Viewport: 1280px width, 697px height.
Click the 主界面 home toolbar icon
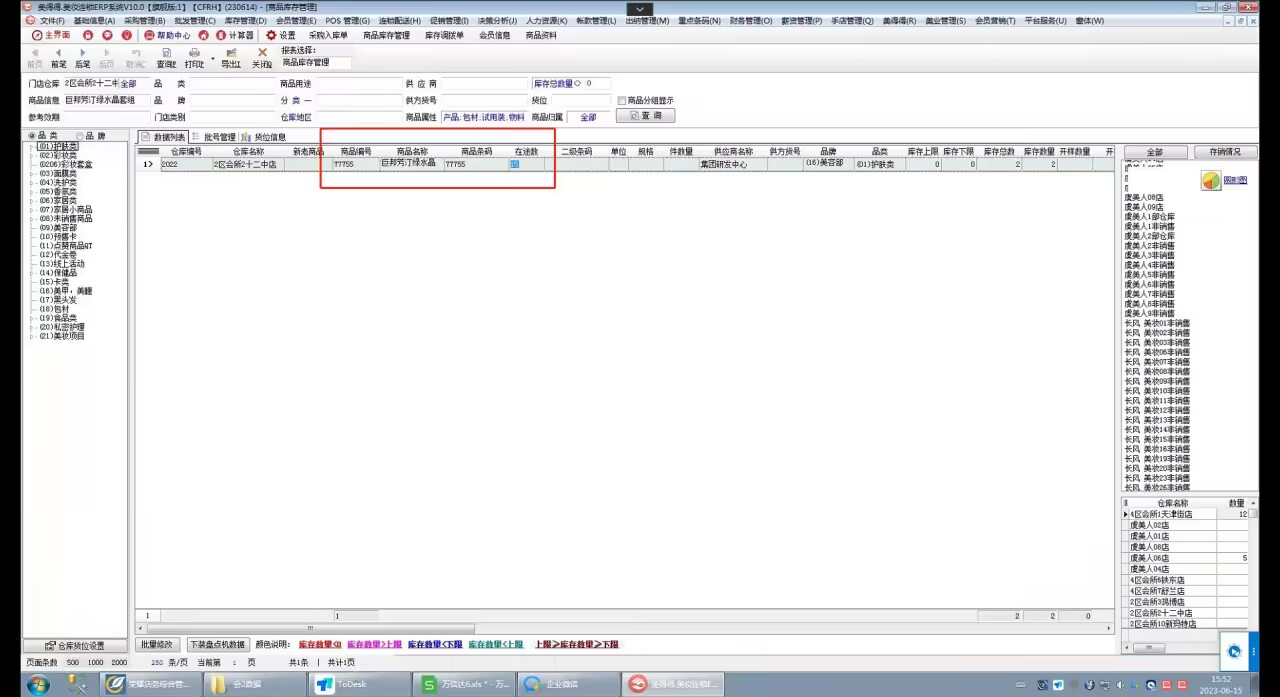coord(48,35)
